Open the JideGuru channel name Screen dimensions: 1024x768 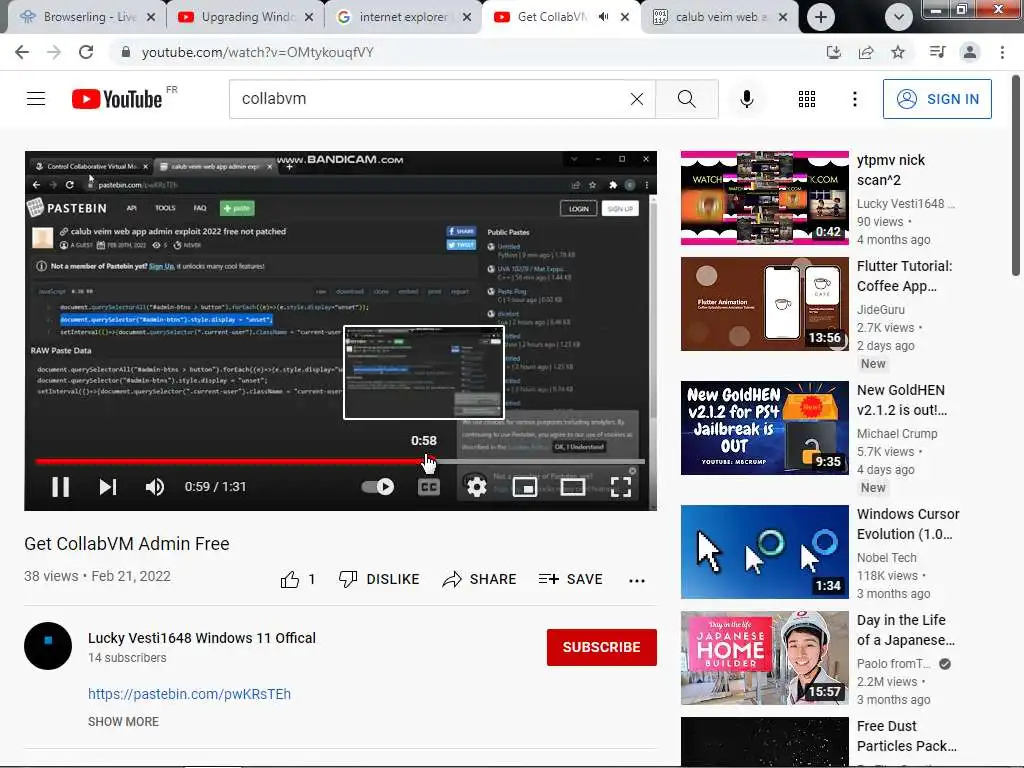pyautogui.click(x=880, y=310)
